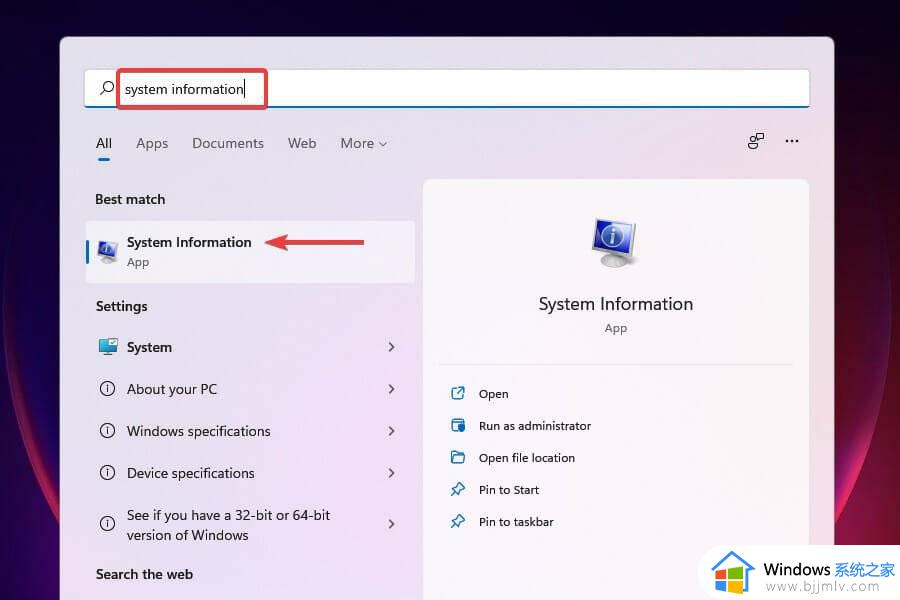Screen dimensions: 900x600
Task: Click info icon beside 32-bit or 64-bit result
Action: [x=107, y=524]
